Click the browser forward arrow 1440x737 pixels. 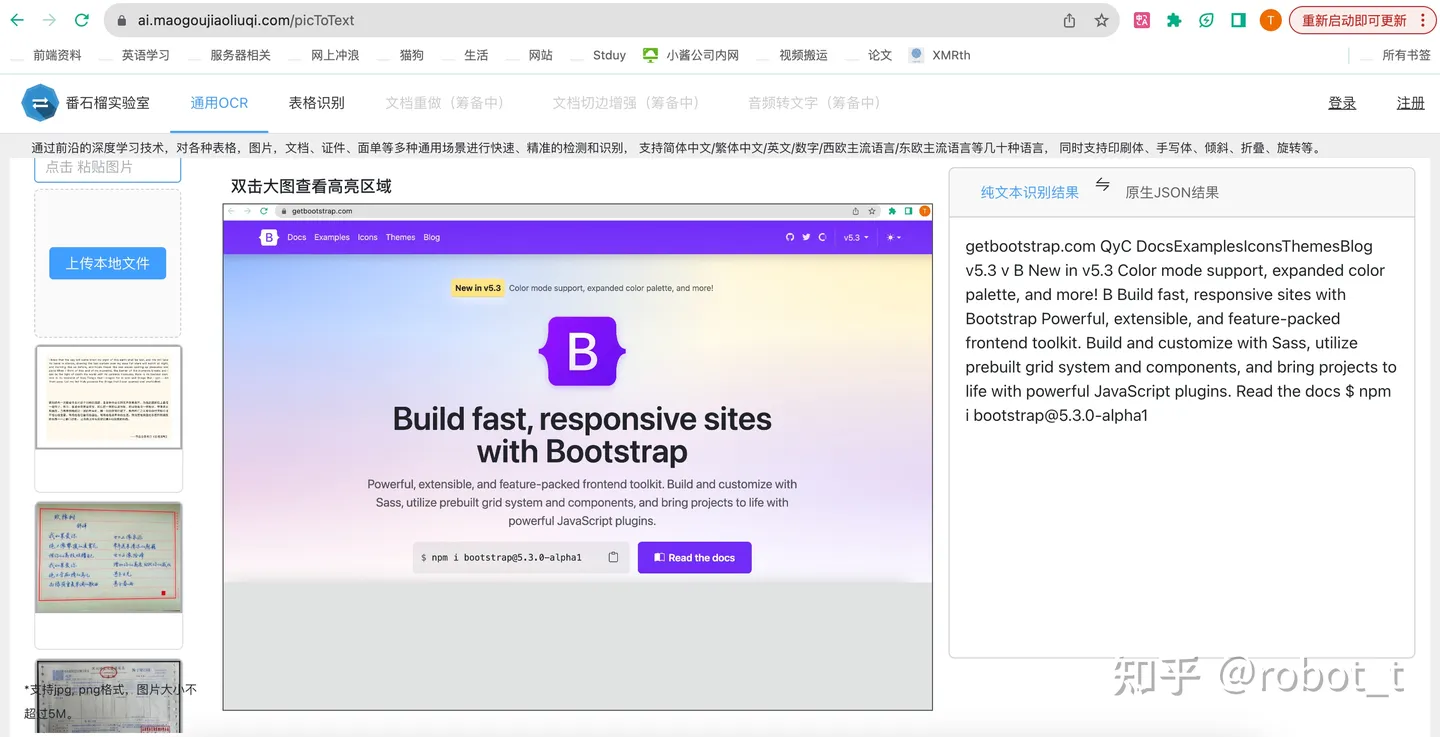pyautogui.click(x=49, y=20)
